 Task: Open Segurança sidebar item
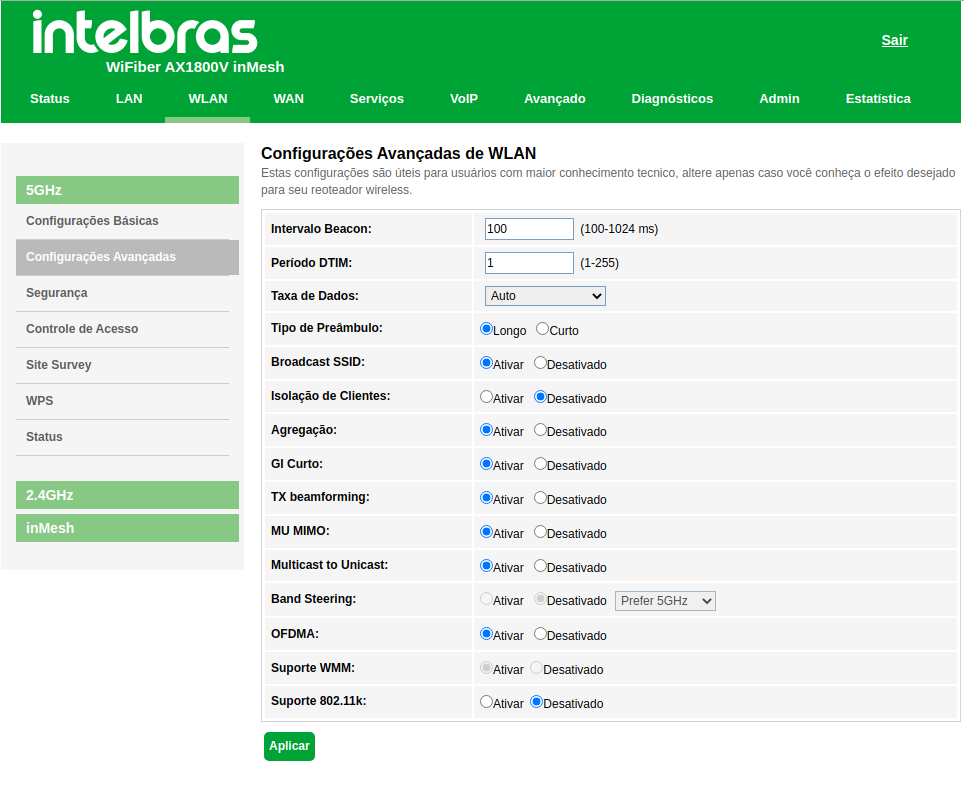point(57,293)
